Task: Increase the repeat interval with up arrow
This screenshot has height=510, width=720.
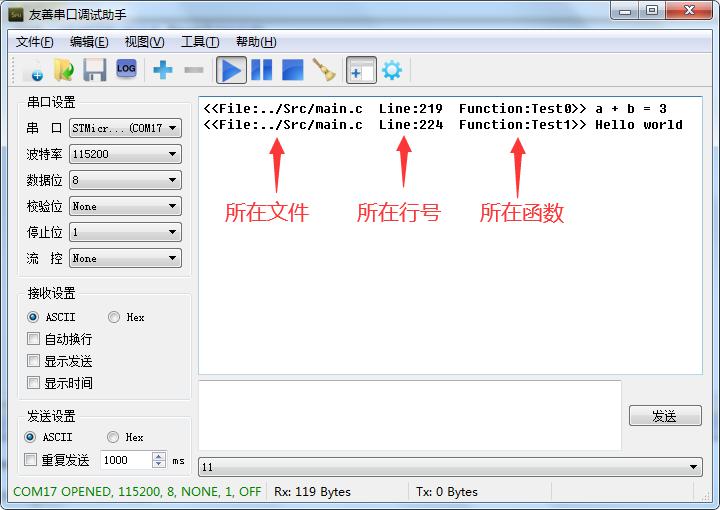Action: coord(159,456)
